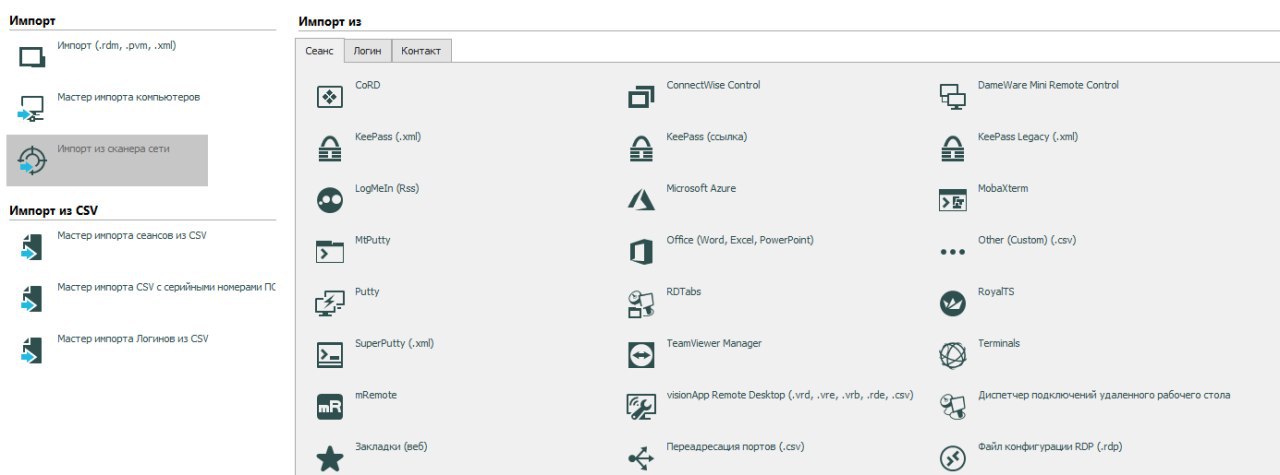Click the Putty icon

329,304
